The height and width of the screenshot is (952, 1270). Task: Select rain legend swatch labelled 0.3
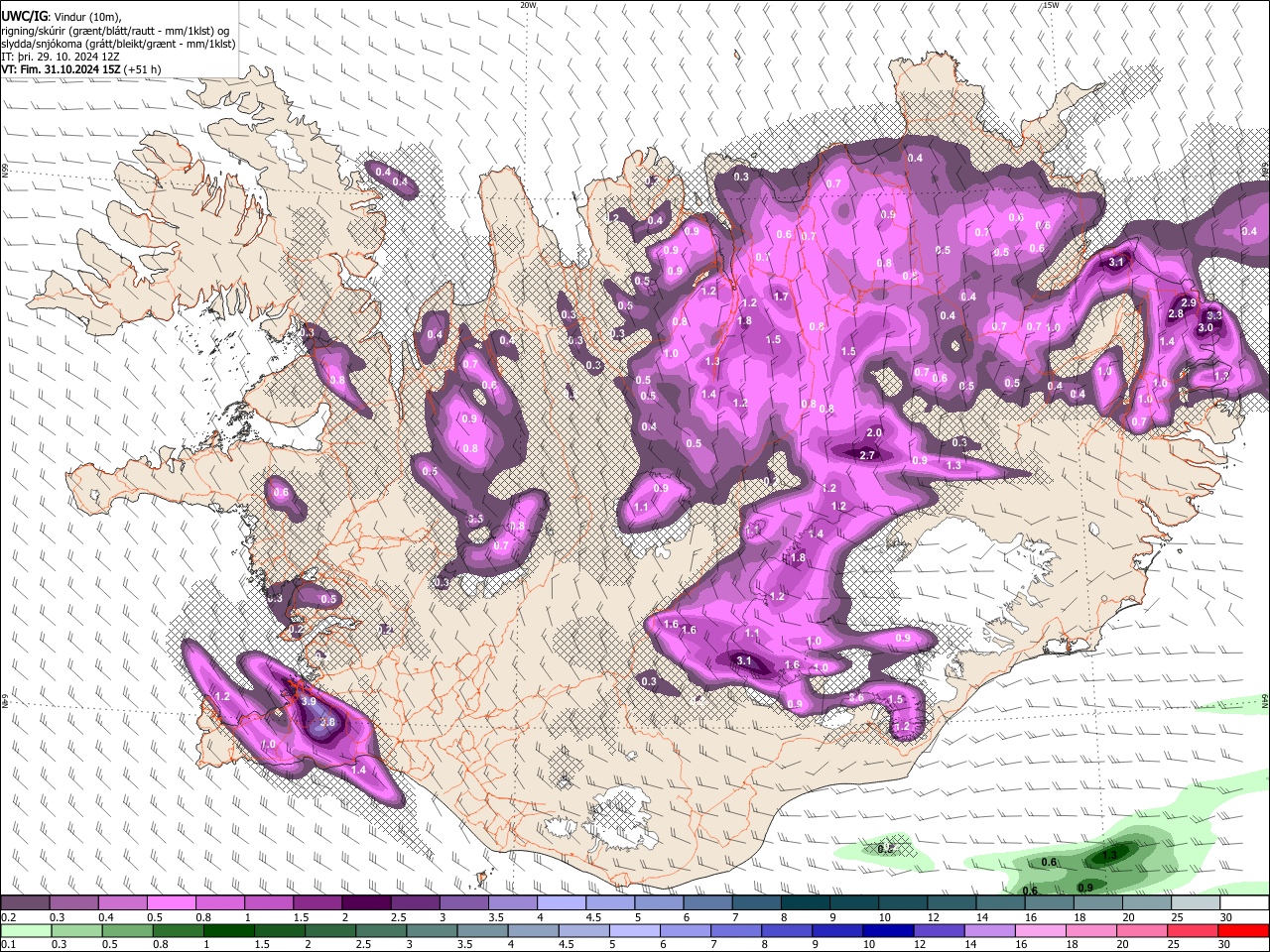pos(76,930)
